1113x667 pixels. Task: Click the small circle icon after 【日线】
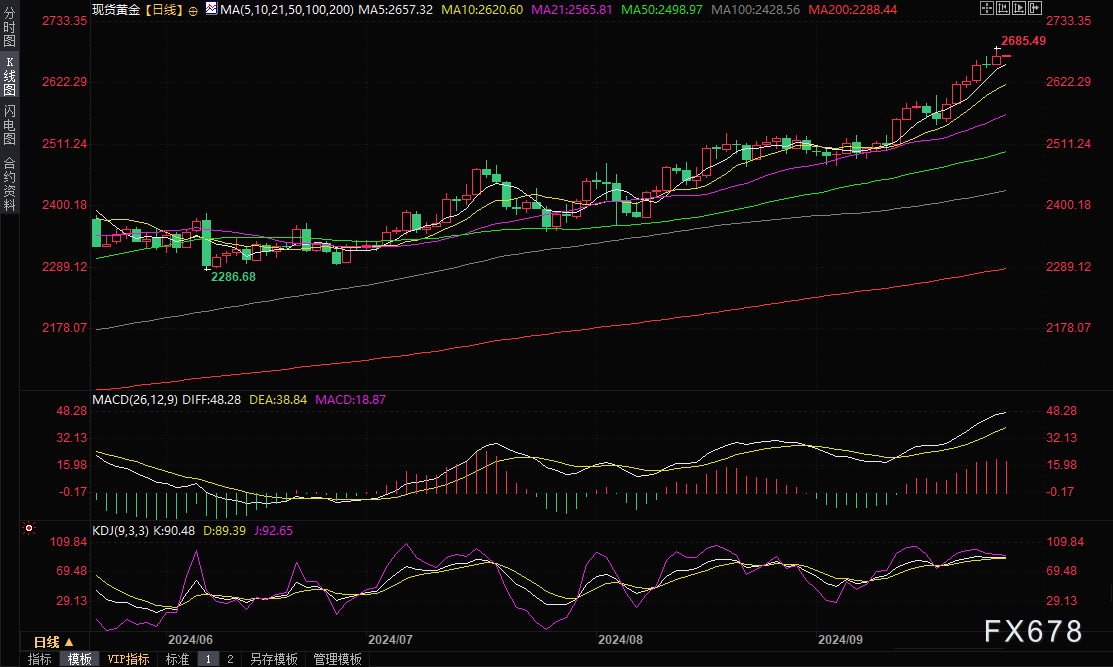pos(192,9)
